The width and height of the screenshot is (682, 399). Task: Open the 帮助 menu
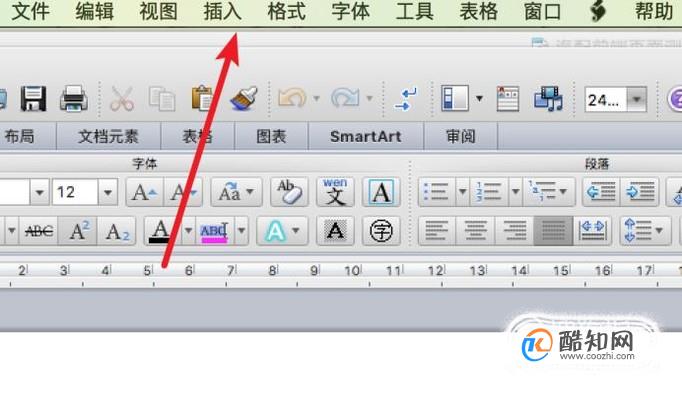654,11
